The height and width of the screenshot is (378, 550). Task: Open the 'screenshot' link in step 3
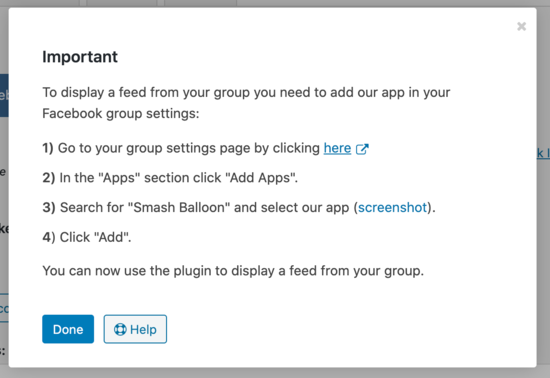point(392,207)
